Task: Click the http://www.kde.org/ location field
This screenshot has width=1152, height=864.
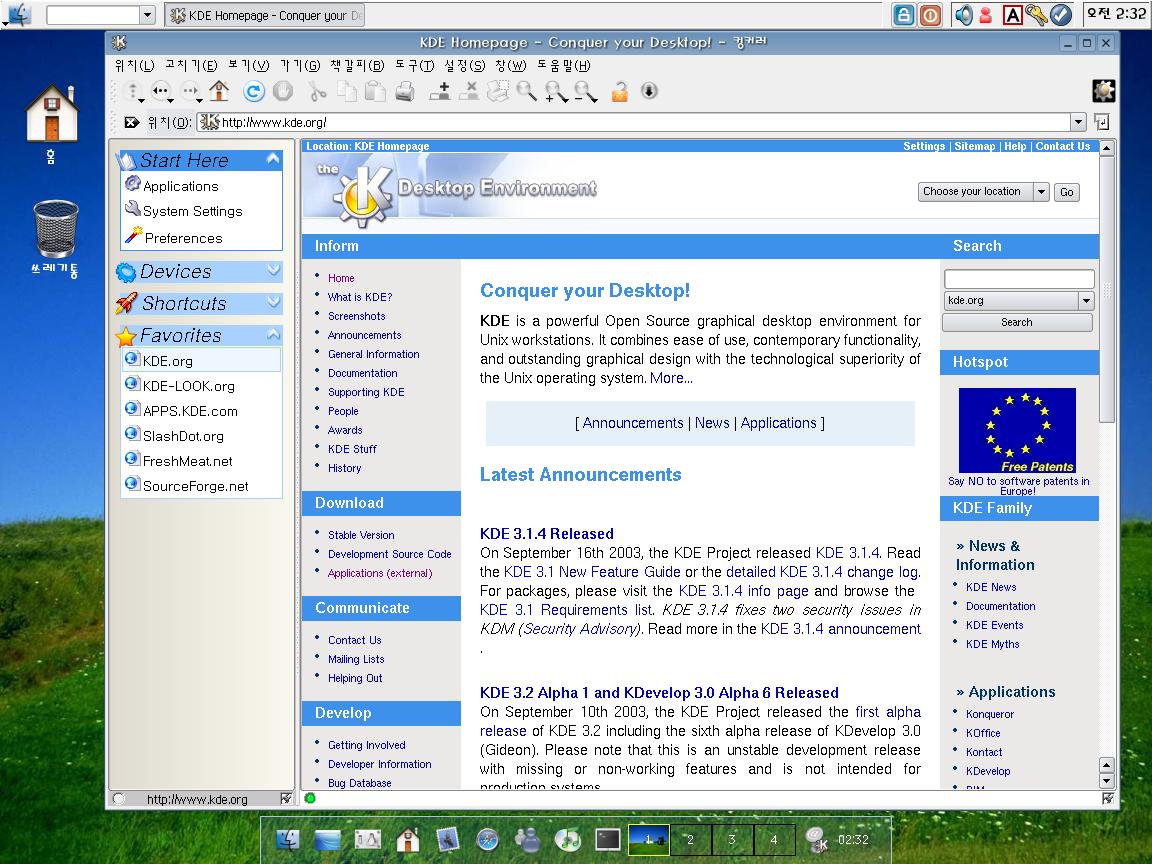Action: tap(634, 122)
